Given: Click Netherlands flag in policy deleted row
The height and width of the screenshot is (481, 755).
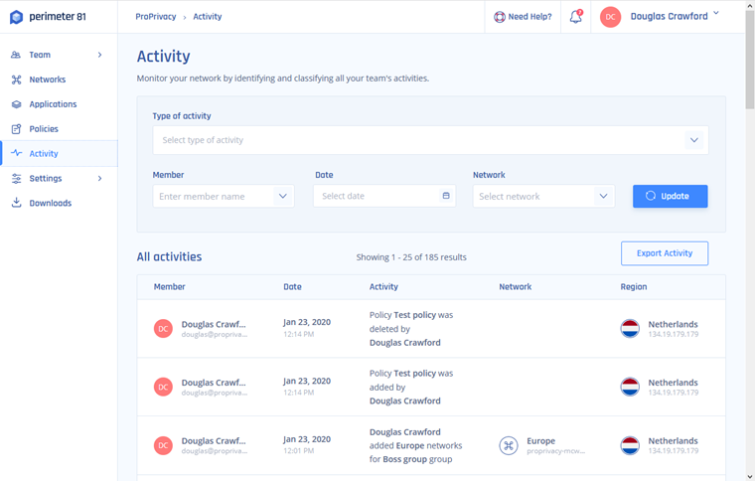Looking at the screenshot, I should [x=630, y=328].
